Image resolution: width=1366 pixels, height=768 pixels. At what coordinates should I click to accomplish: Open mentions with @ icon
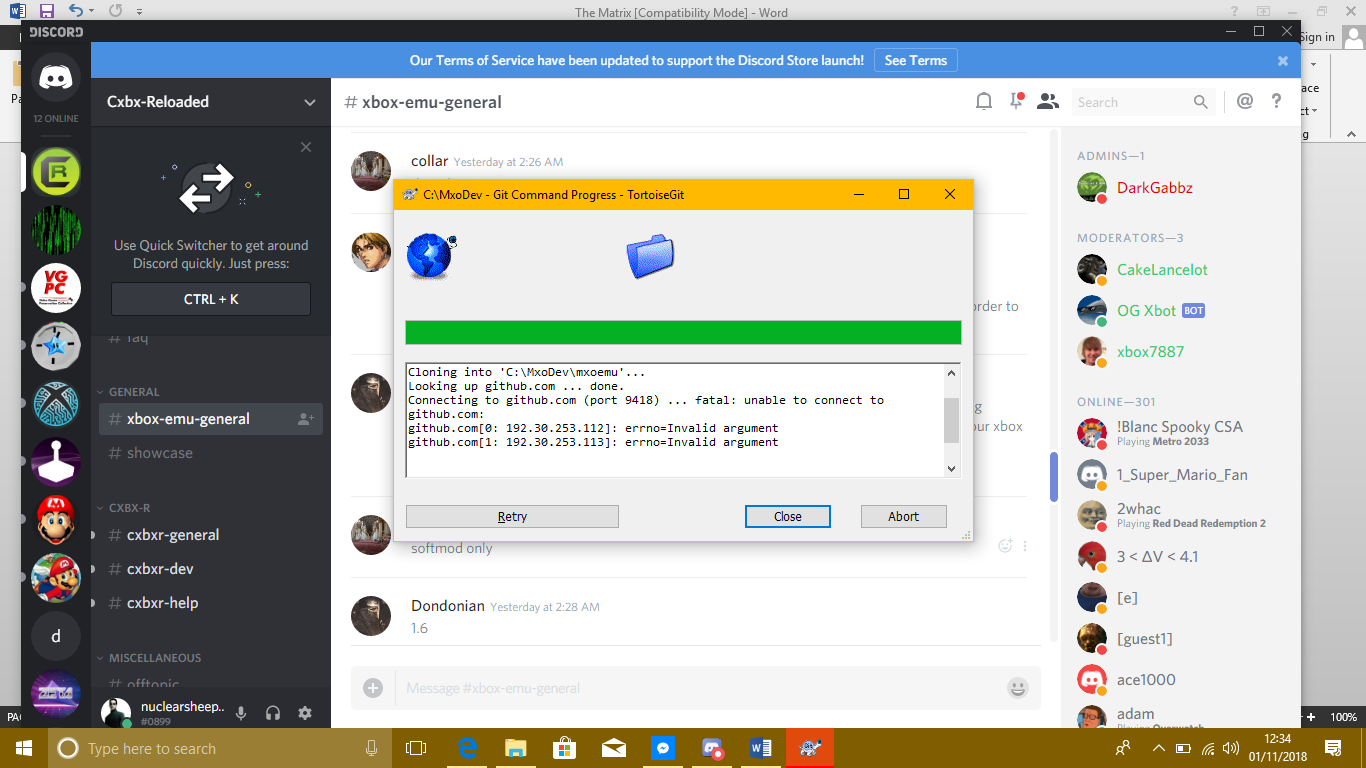[1245, 101]
